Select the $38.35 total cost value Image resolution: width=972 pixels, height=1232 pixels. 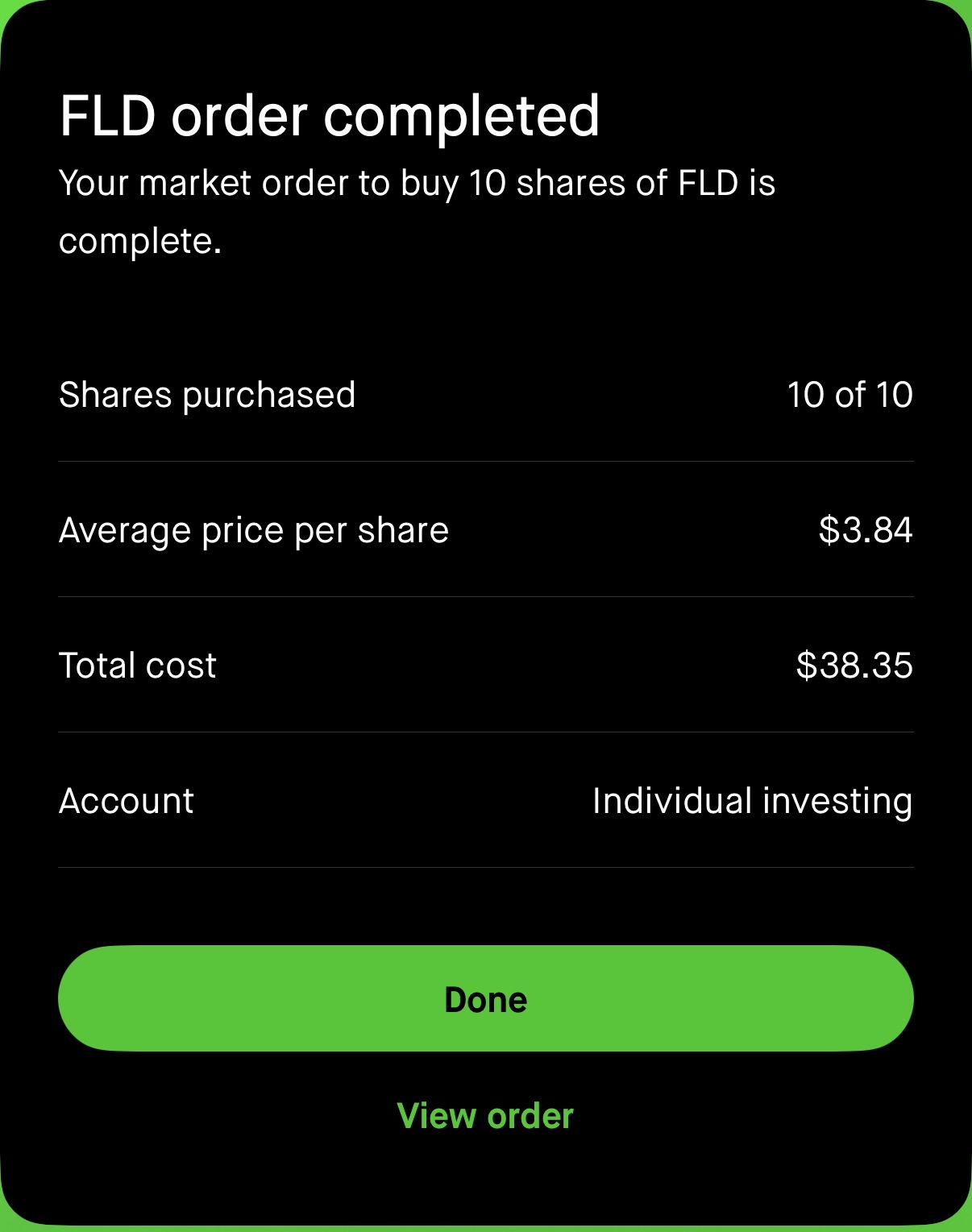[854, 666]
